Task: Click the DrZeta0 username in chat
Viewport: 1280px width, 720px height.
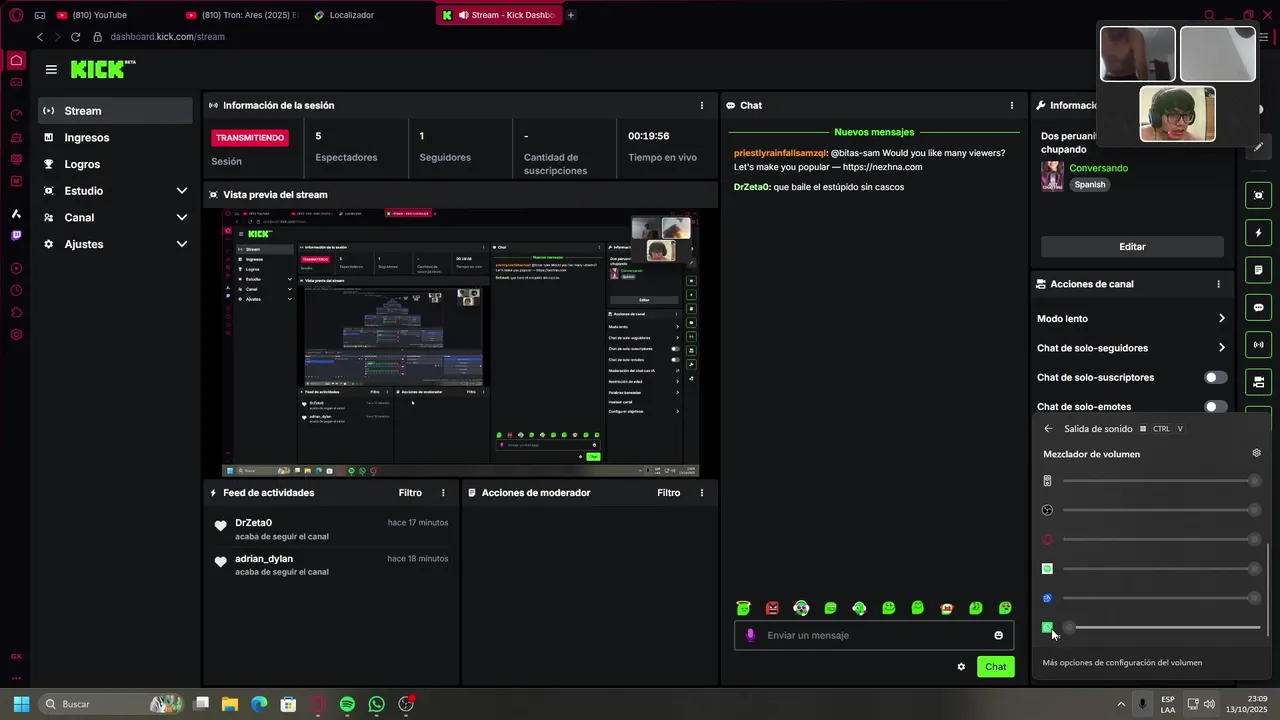Action: [751, 187]
